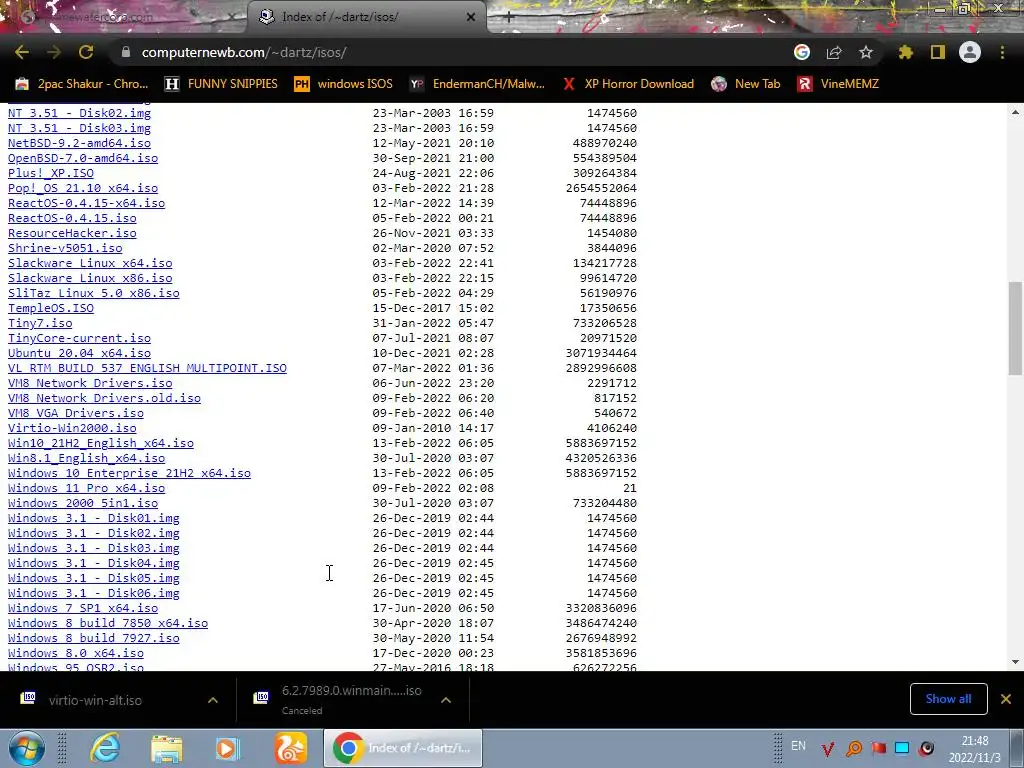The image size is (1024, 768).
Task: Open the taskbar clock showing 21:48
Action: click(x=974, y=749)
